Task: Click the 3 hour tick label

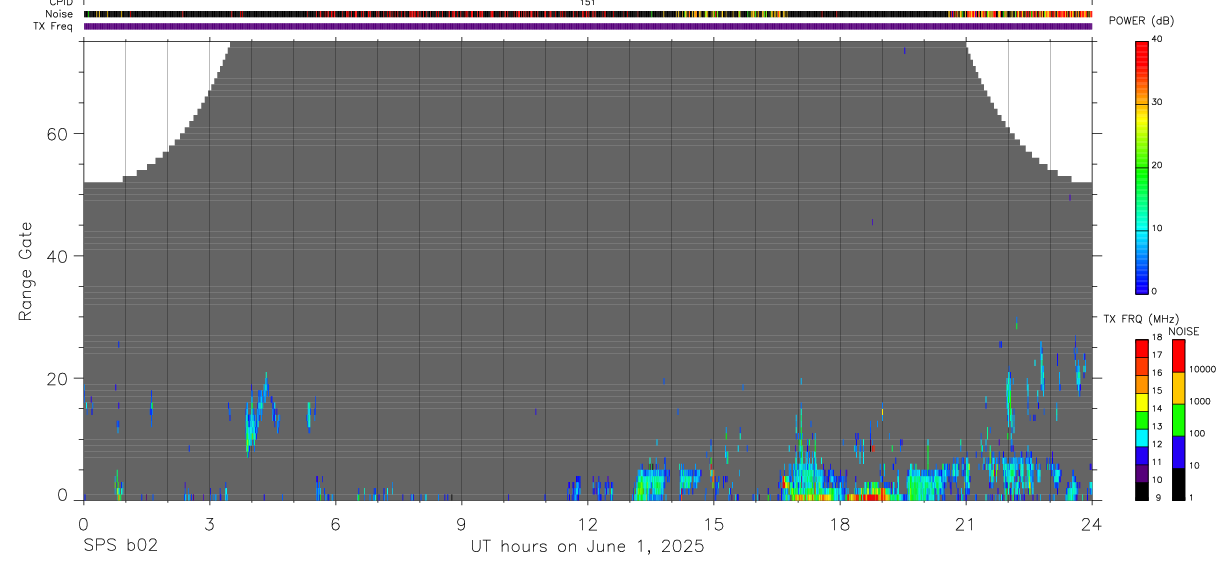Action: [209, 523]
